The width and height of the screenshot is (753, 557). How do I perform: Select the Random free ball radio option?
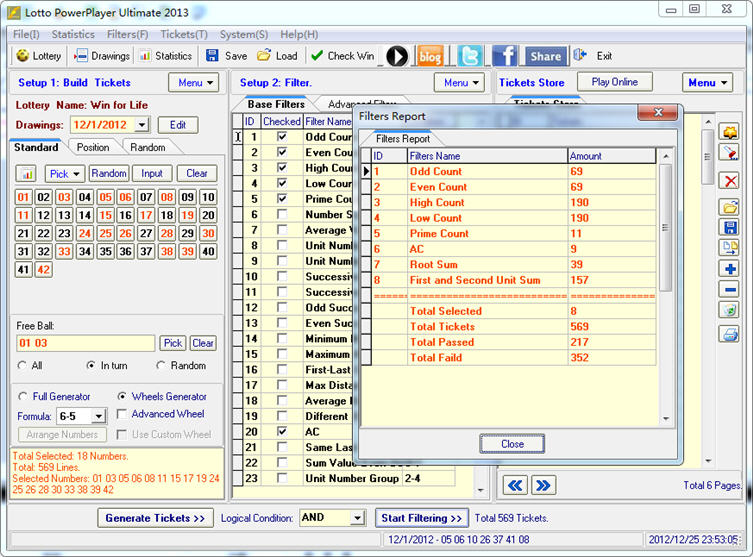pos(161,365)
